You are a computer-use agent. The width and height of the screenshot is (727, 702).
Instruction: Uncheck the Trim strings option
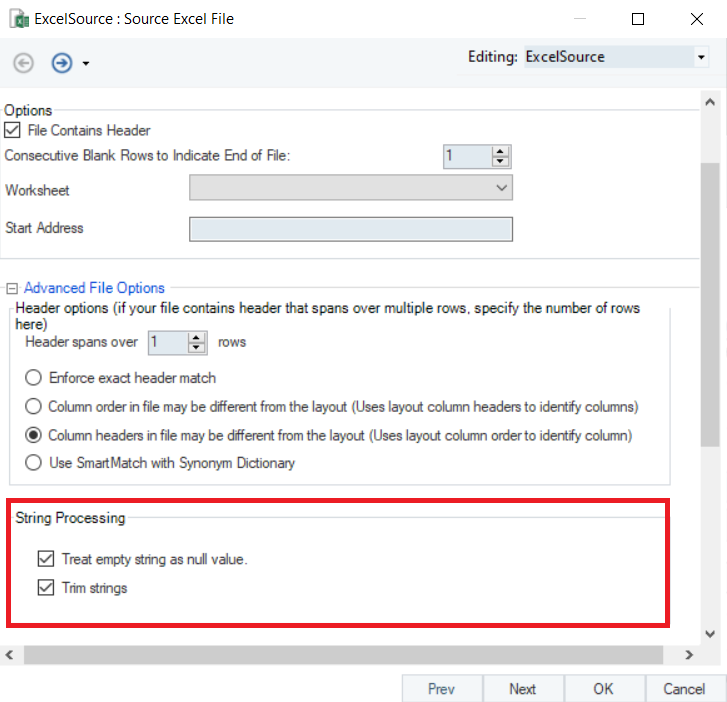[x=45, y=588]
